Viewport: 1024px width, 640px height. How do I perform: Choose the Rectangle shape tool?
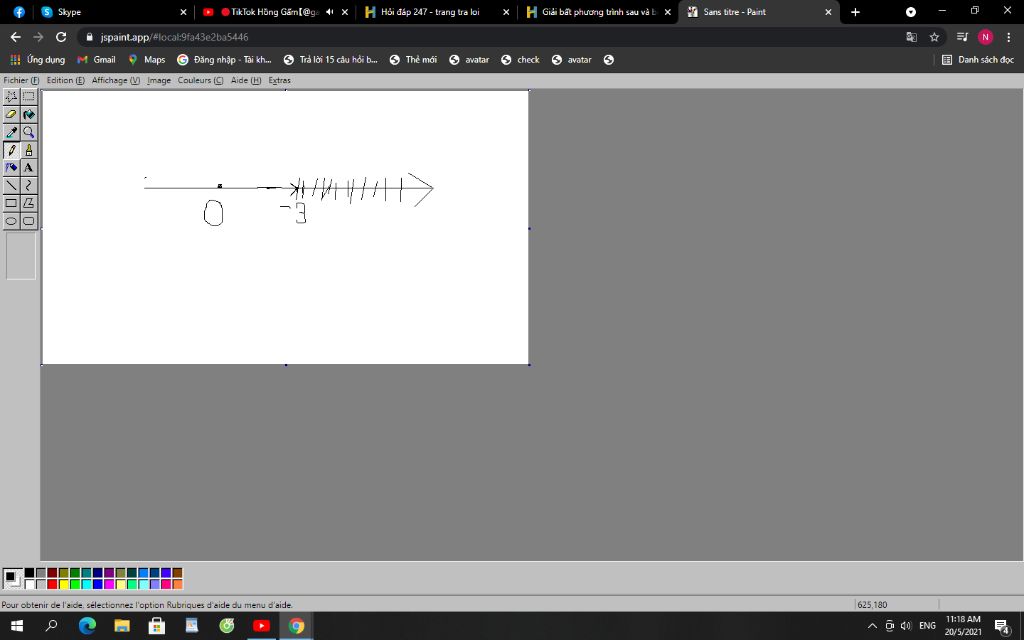tap(11, 203)
